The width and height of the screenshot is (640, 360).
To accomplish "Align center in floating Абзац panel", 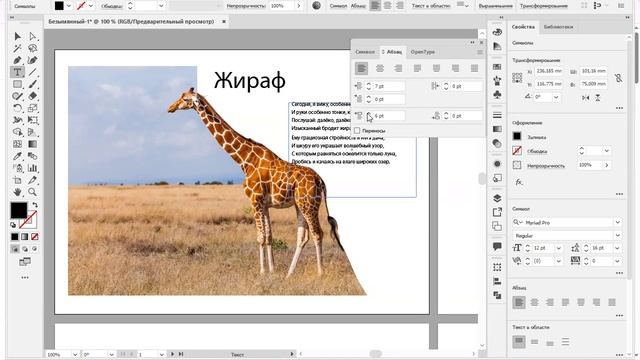I will tap(380, 68).
